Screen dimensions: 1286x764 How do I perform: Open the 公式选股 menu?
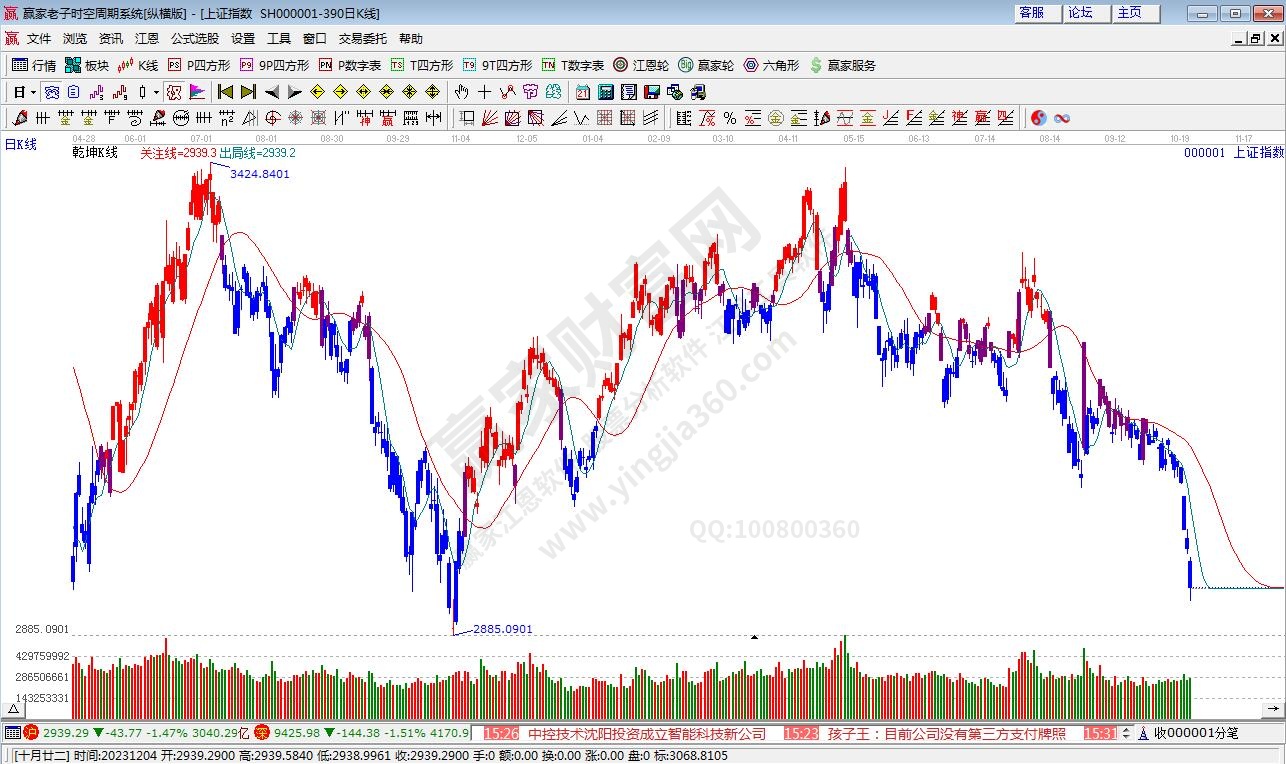tap(195, 39)
